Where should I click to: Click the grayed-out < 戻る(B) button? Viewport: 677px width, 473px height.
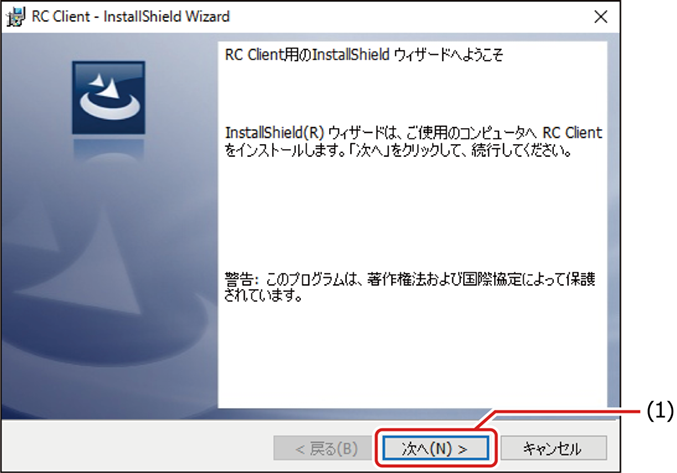tap(323, 448)
